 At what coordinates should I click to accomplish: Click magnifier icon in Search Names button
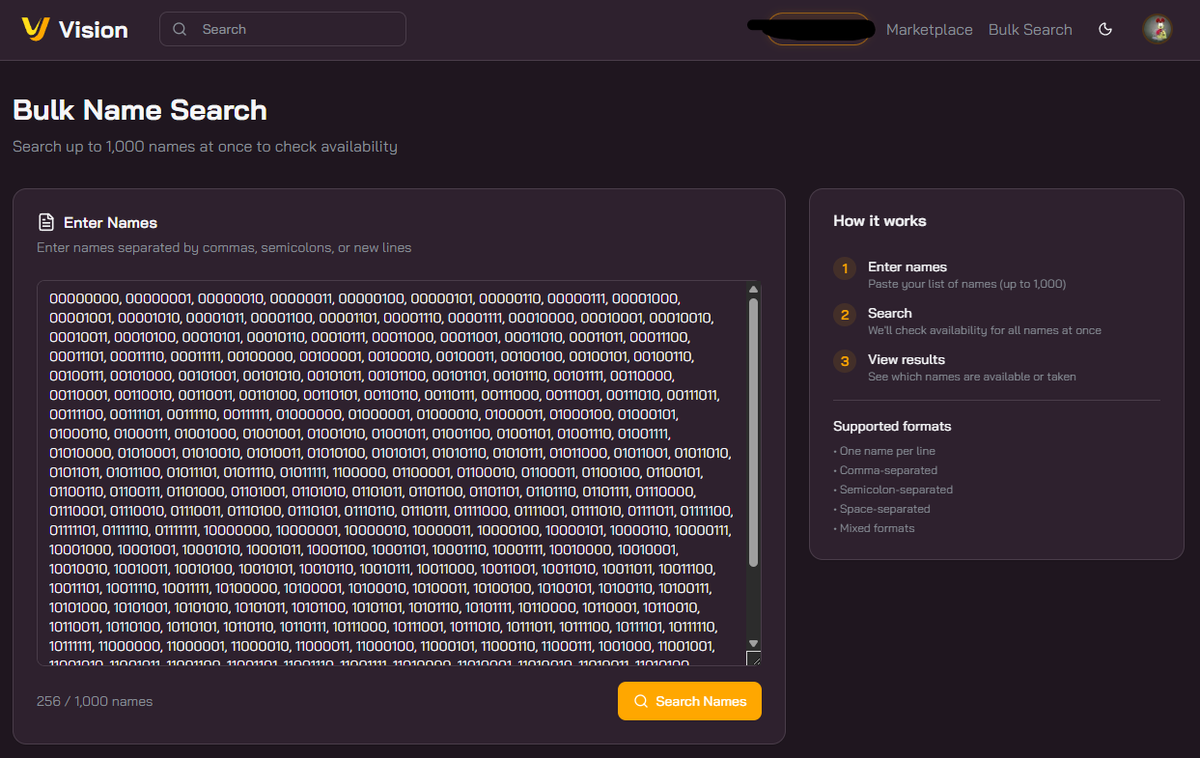tap(641, 701)
